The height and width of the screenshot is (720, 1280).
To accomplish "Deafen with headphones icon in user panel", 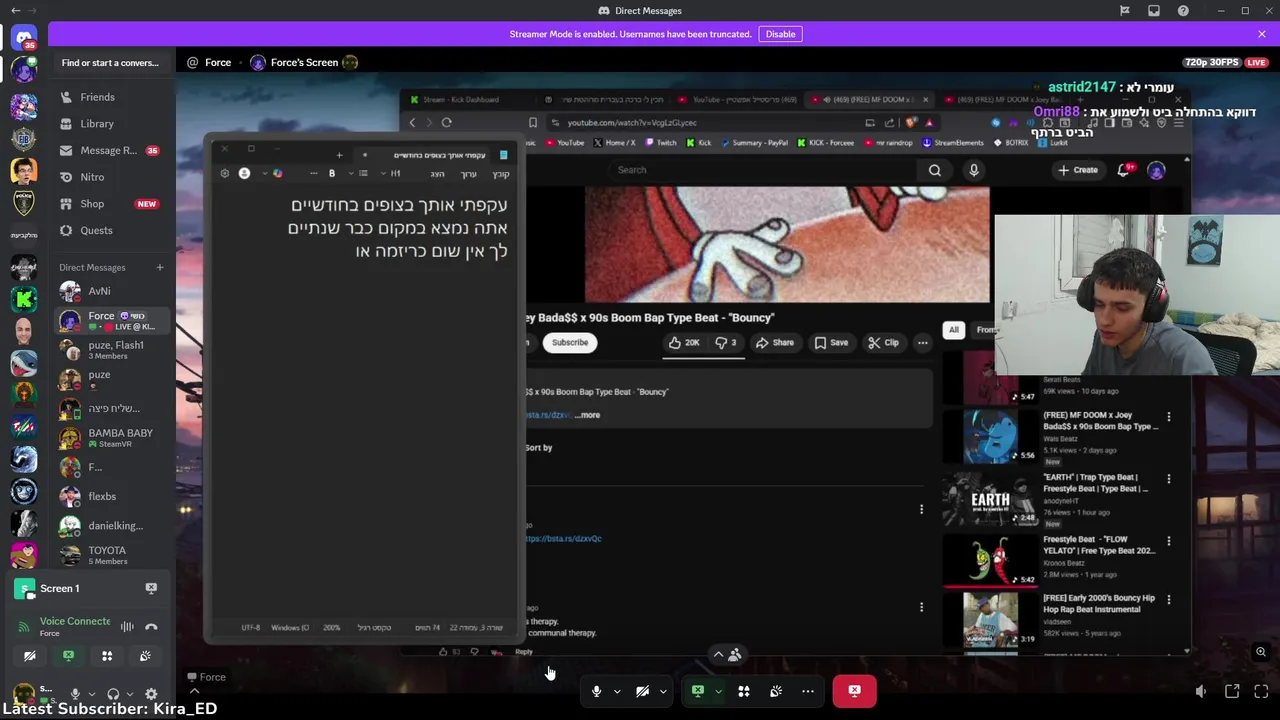I will pyautogui.click(x=113, y=693).
